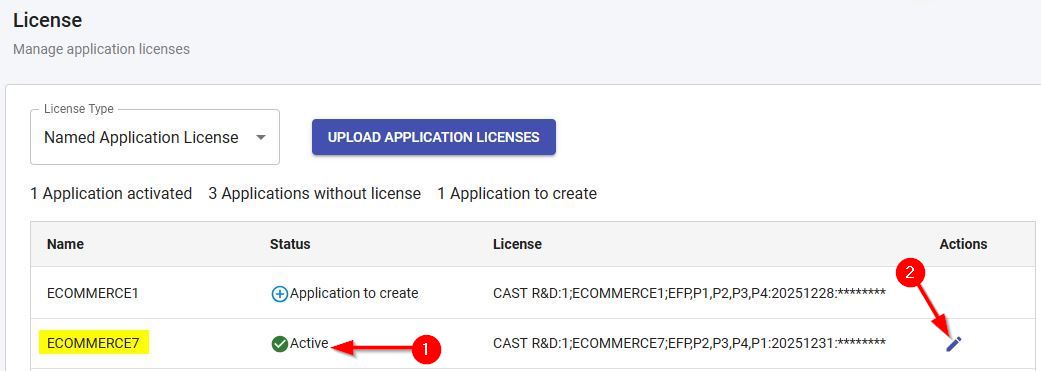Sort by the Name column header
Screen dimensions: 1041x371
tap(65, 244)
